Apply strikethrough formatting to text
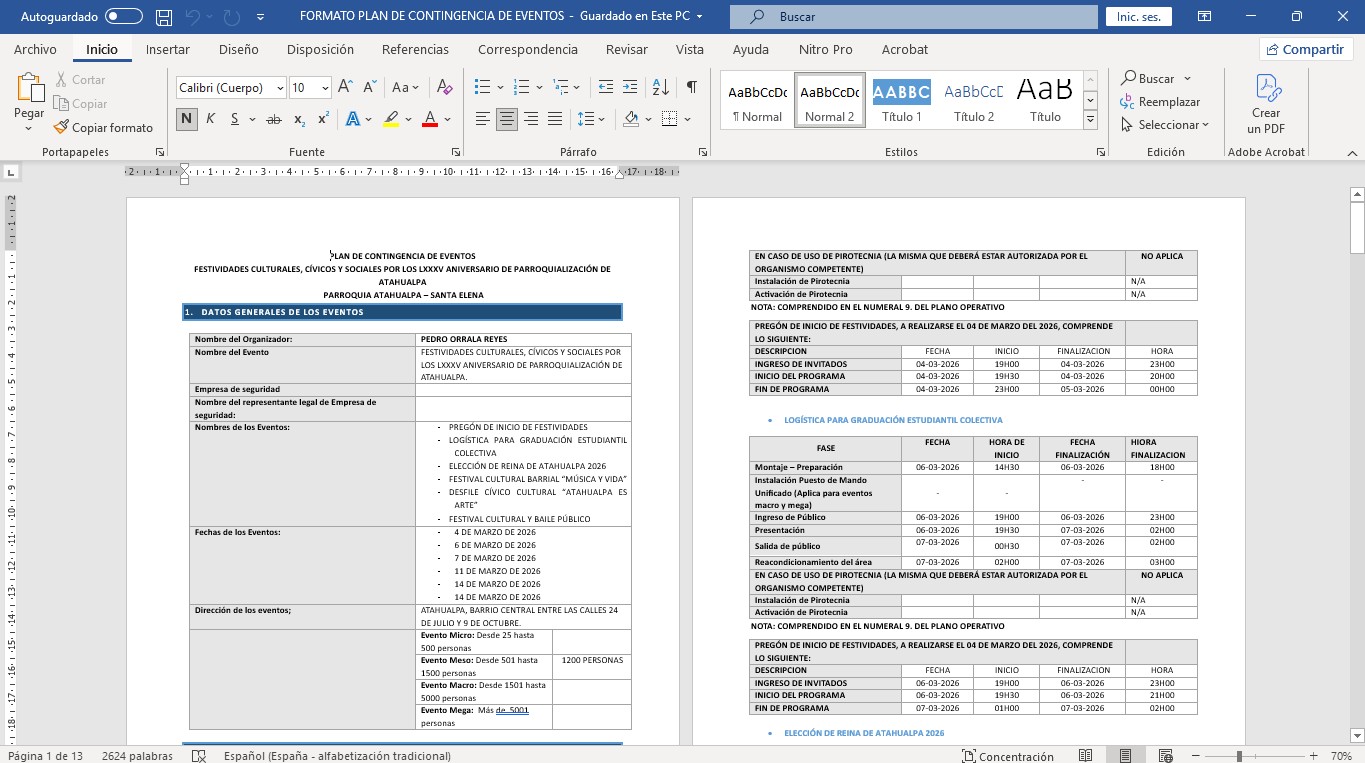Image resolution: width=1365 pixels, height=763 pixels. point(273,119)
